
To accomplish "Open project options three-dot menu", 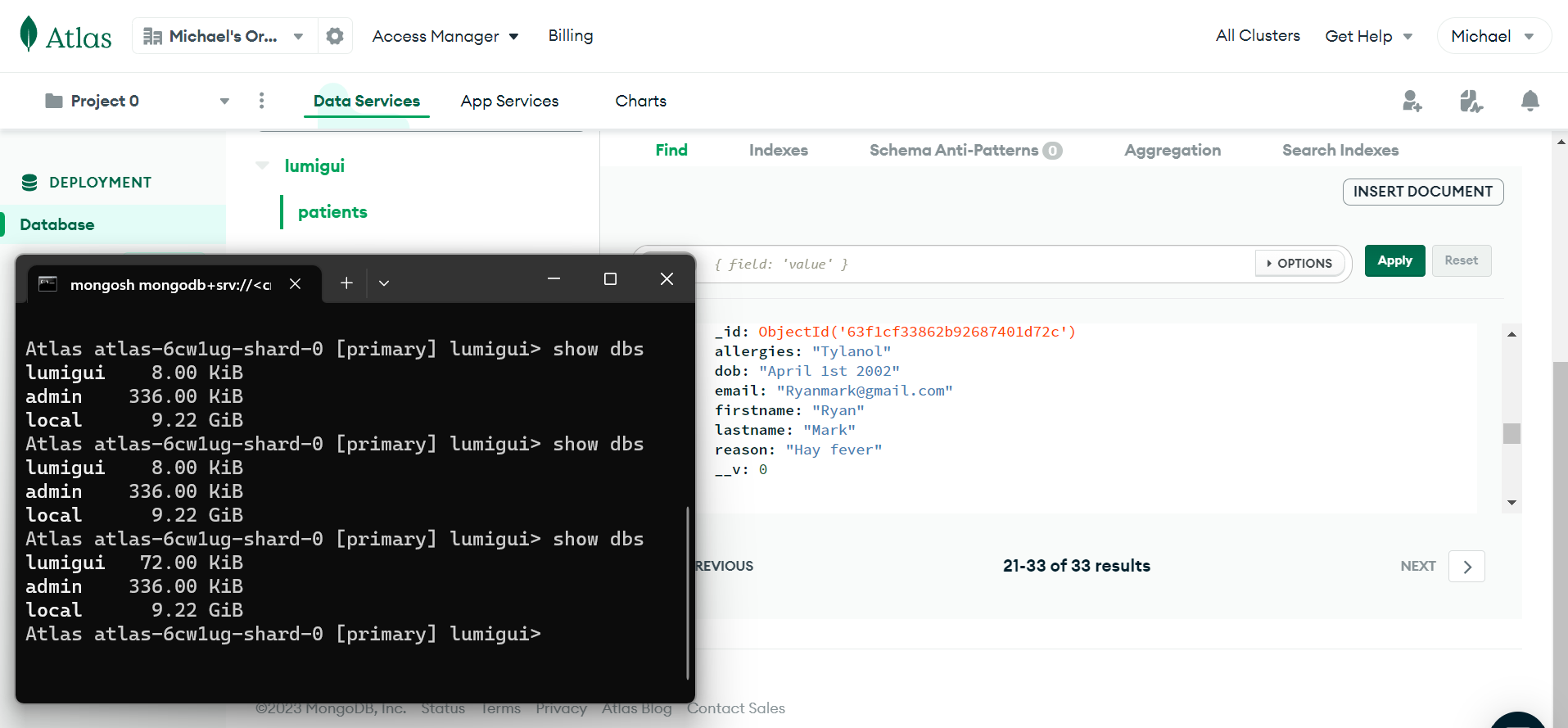I will (262, 101).
